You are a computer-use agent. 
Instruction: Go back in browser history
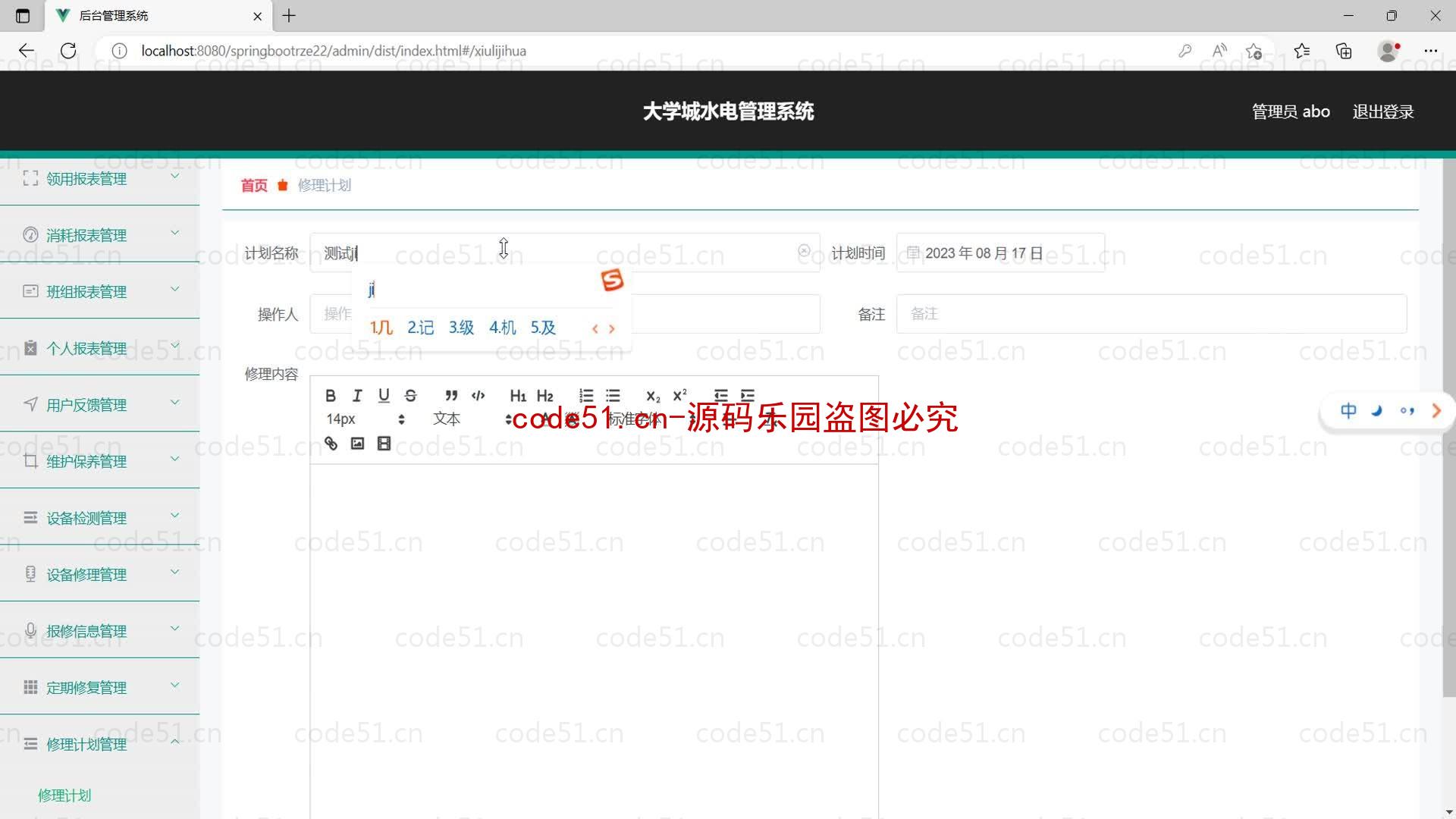[27, 51]
